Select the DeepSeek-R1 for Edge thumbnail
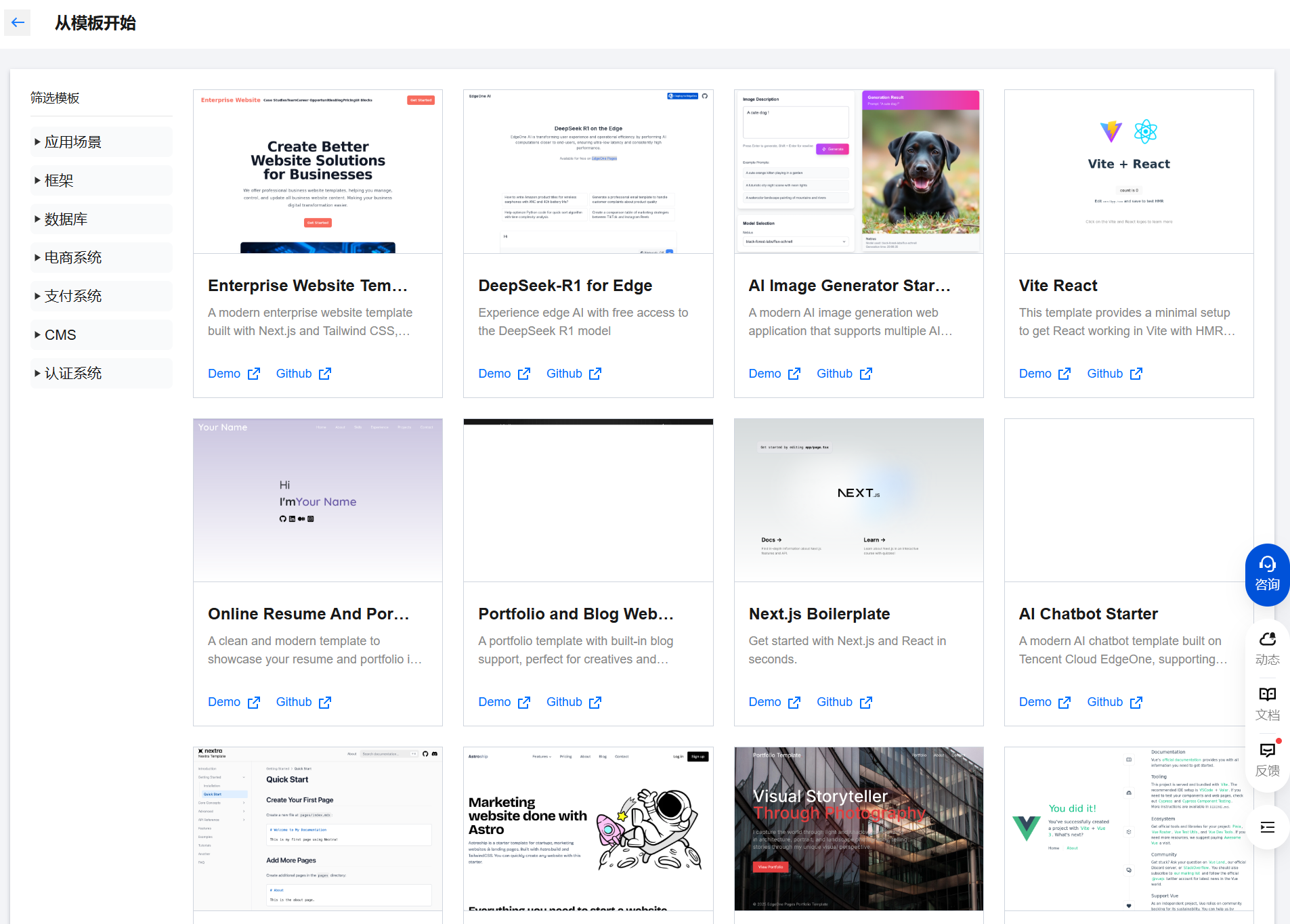 click(588, 172)
